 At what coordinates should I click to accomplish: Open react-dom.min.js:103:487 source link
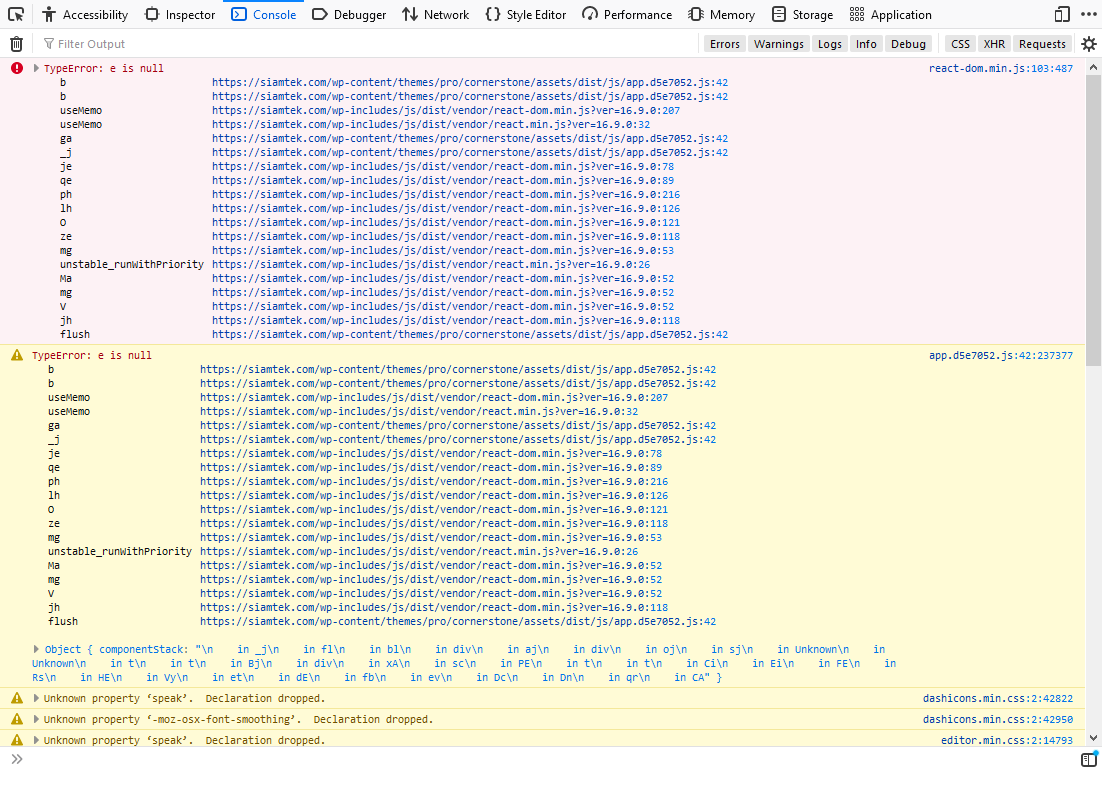click(x=1001, y=68)
